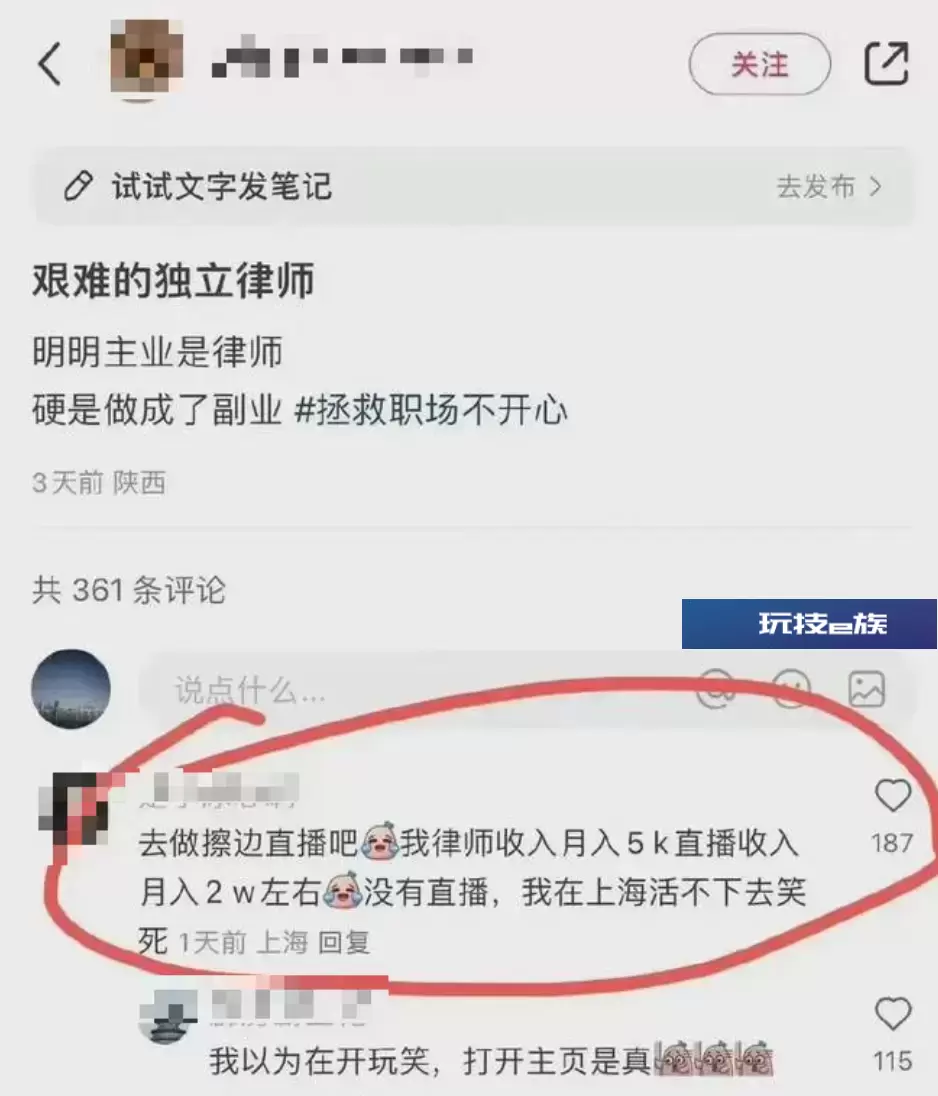This screenshot has width=938, height=1096.
Task: Open the #拯救职场不开心 hashtag
Action: (x=431, y=410)
